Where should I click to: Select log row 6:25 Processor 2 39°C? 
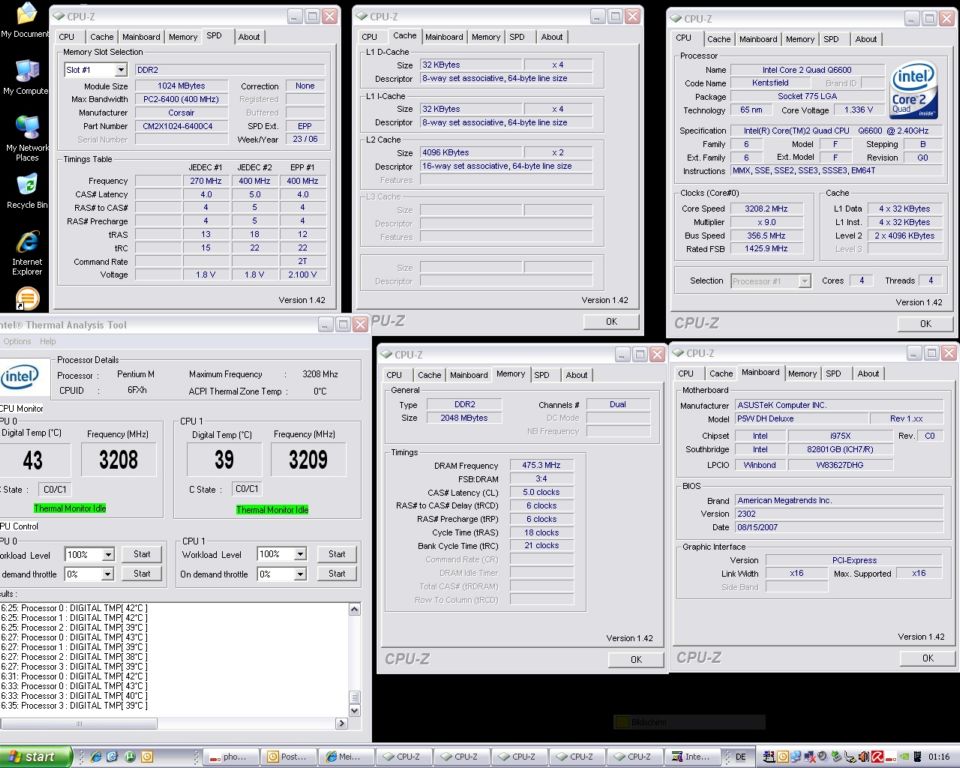tap(74, 628)
